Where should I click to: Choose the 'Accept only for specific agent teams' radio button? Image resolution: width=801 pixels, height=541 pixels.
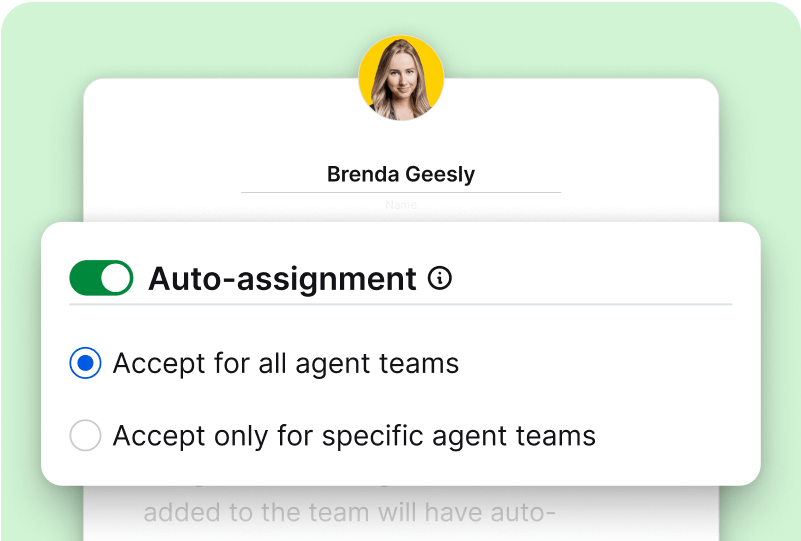[85, 436]
